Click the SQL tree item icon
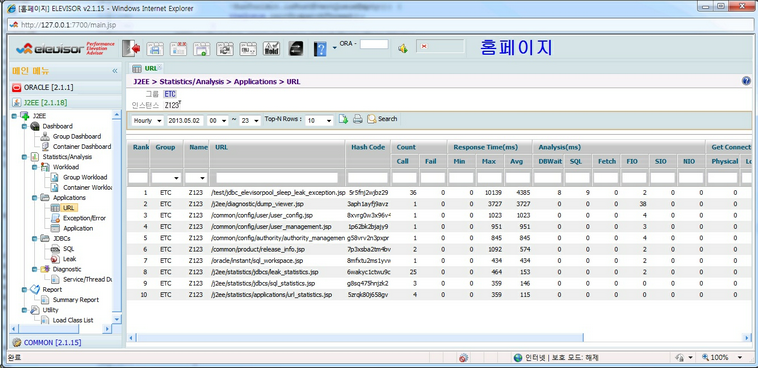The height and width of the screenshot is (368, 758). (55, 249)
